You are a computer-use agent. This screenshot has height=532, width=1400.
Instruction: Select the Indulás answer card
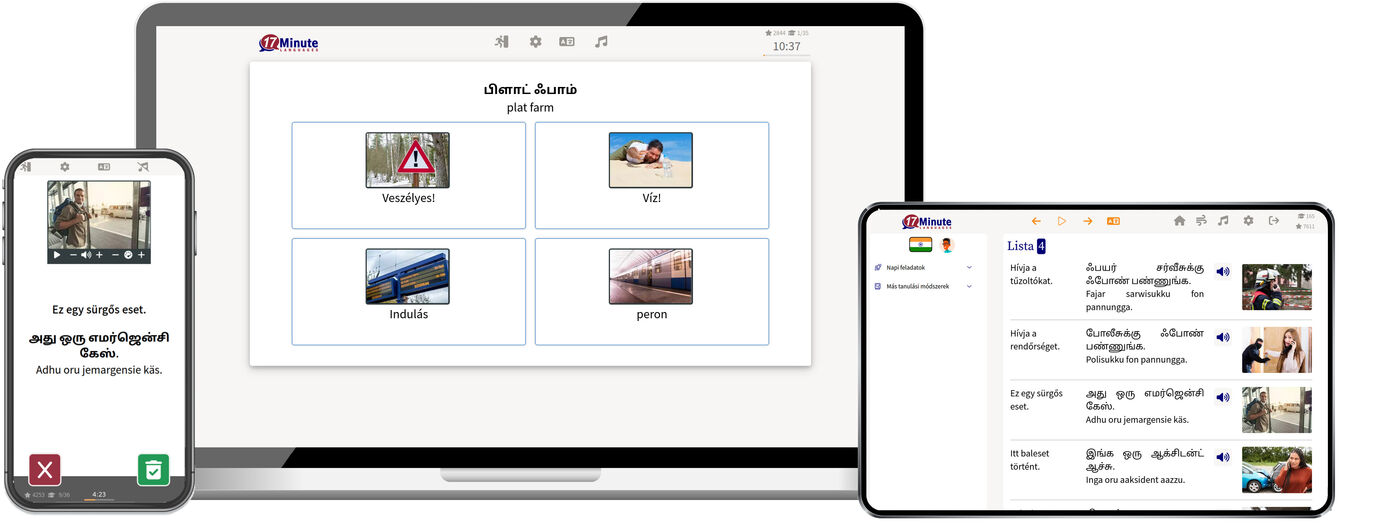(408, 292)
